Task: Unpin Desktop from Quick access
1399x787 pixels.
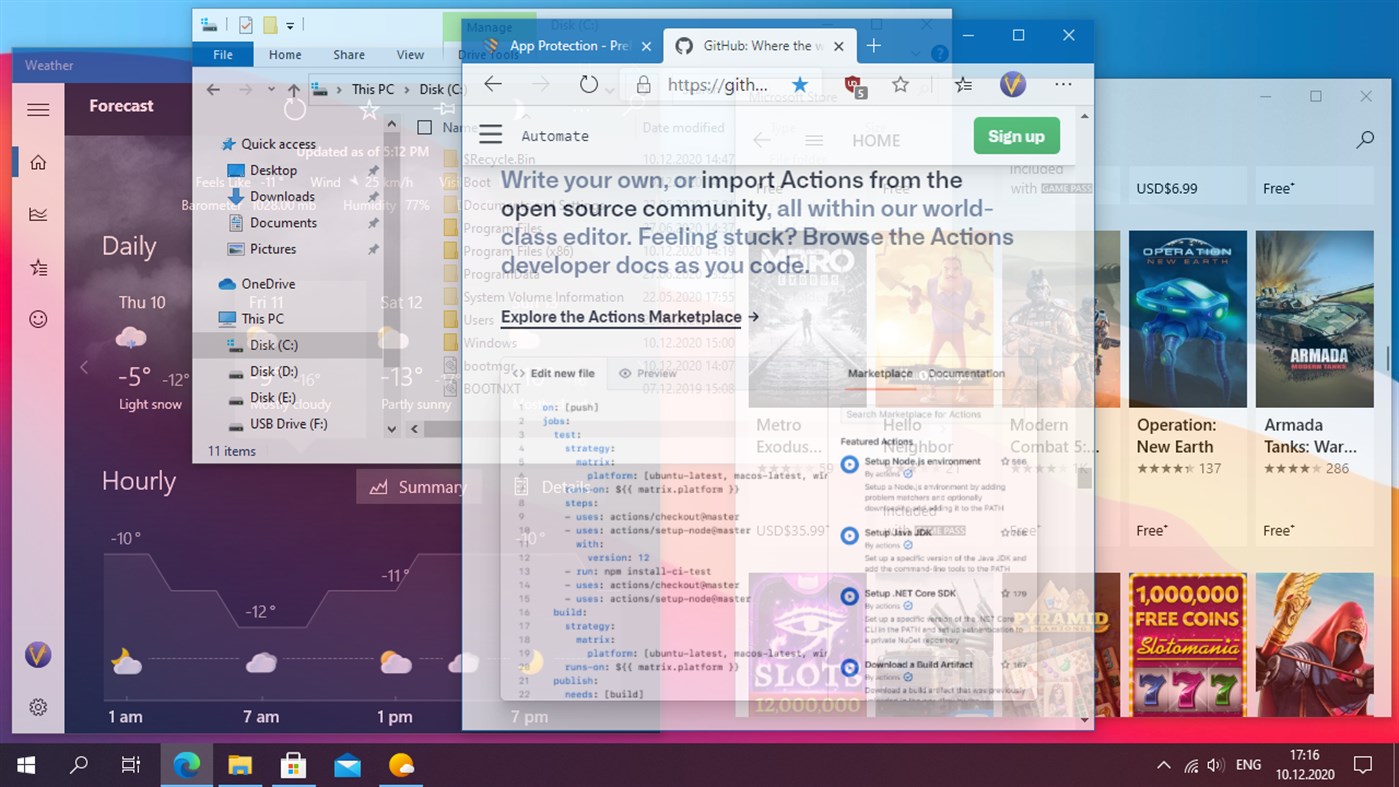Action: 373,170
